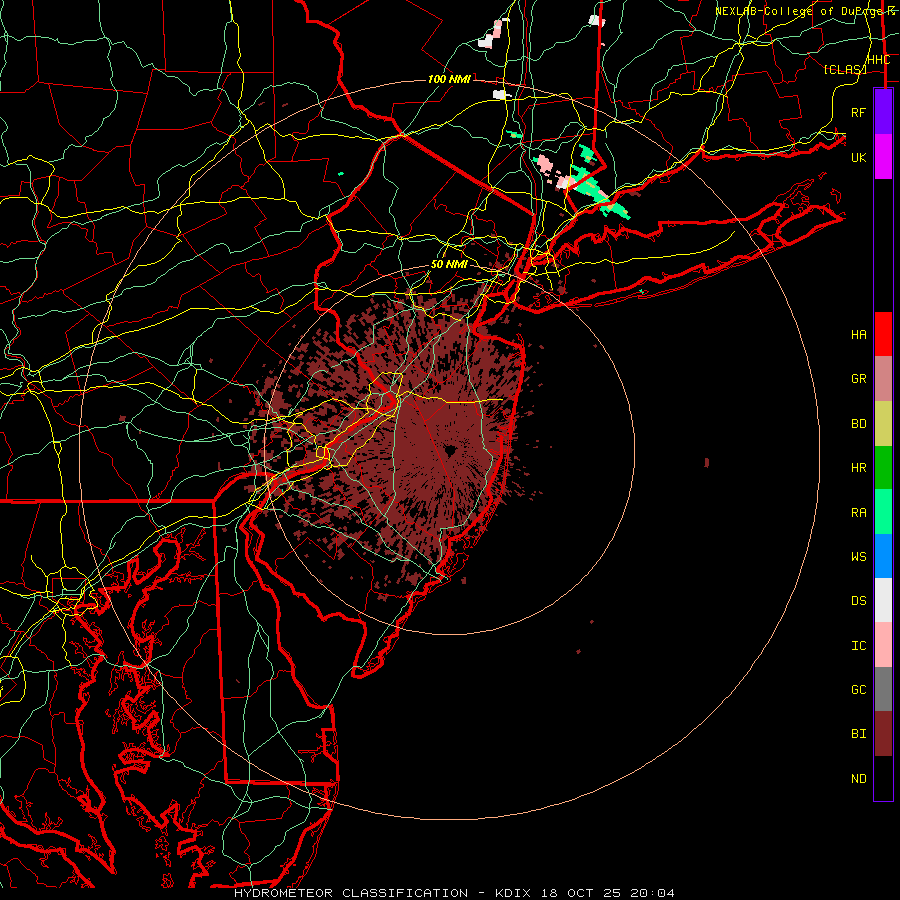Screen dimensions: 900x900
Task: Select the pink IC legend swatch
Action: point(883,645)
